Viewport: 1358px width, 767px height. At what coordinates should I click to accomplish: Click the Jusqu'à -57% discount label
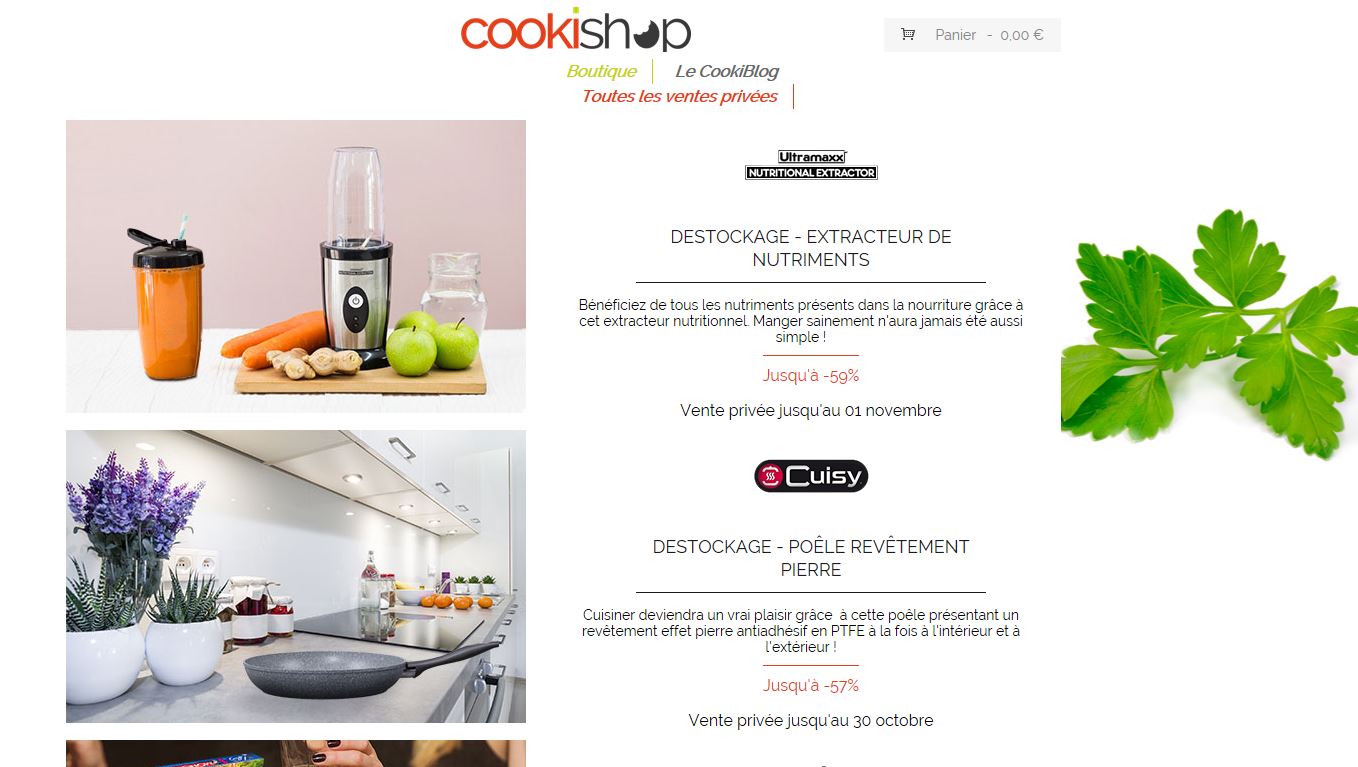[811, 685]
